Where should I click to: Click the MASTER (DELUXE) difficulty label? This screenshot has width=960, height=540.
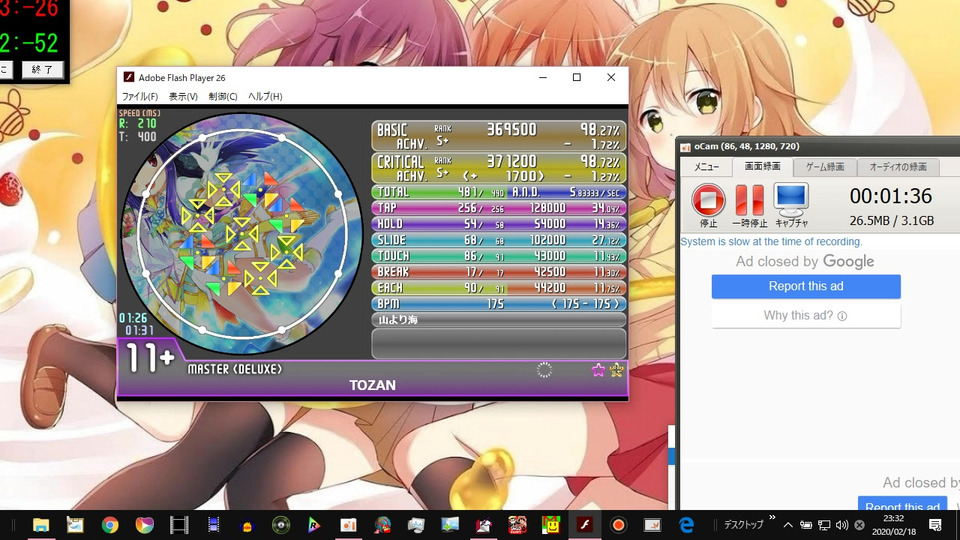click(234, 369)
